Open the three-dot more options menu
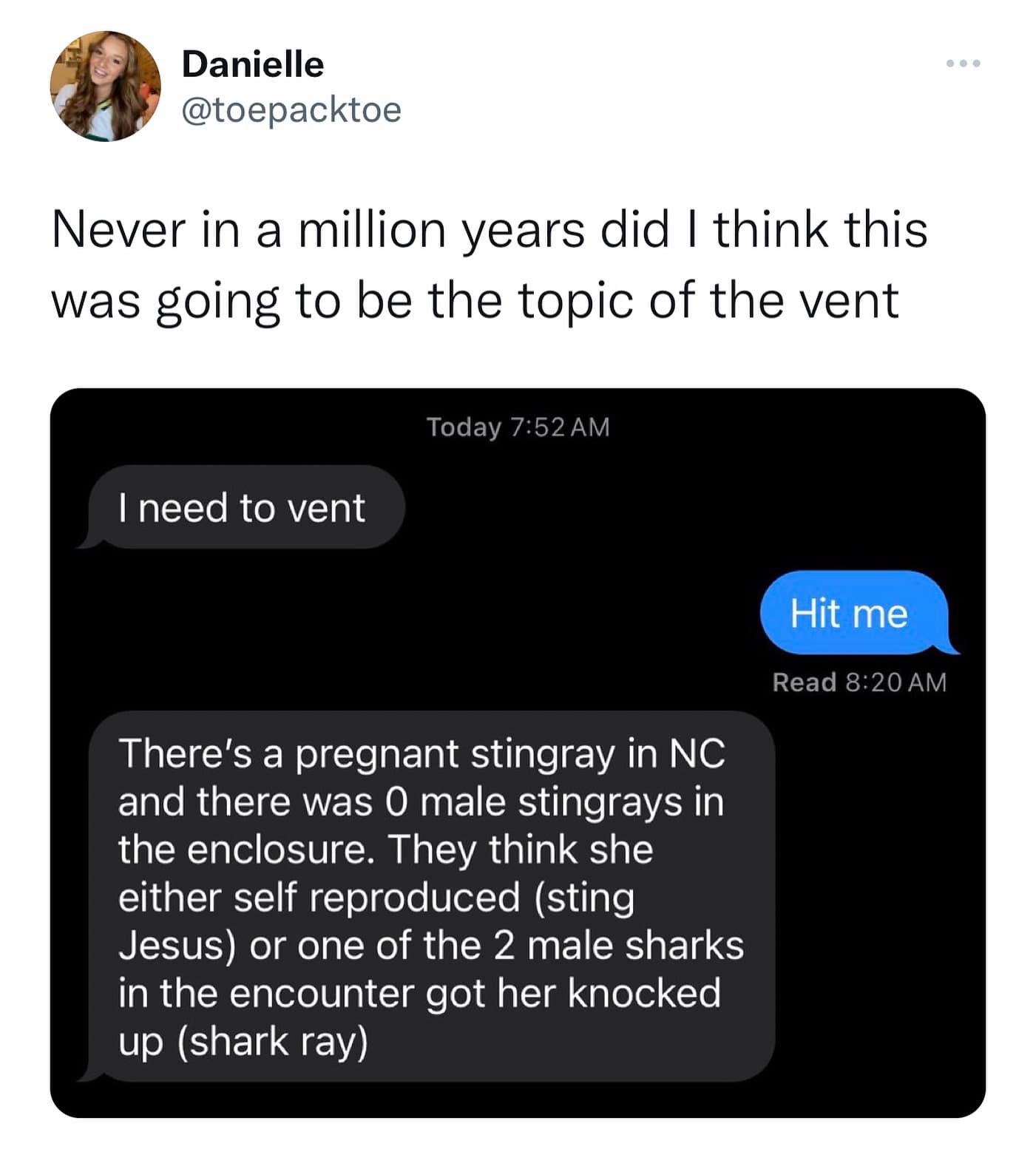1036x1169 pixels. coord(963,64)
